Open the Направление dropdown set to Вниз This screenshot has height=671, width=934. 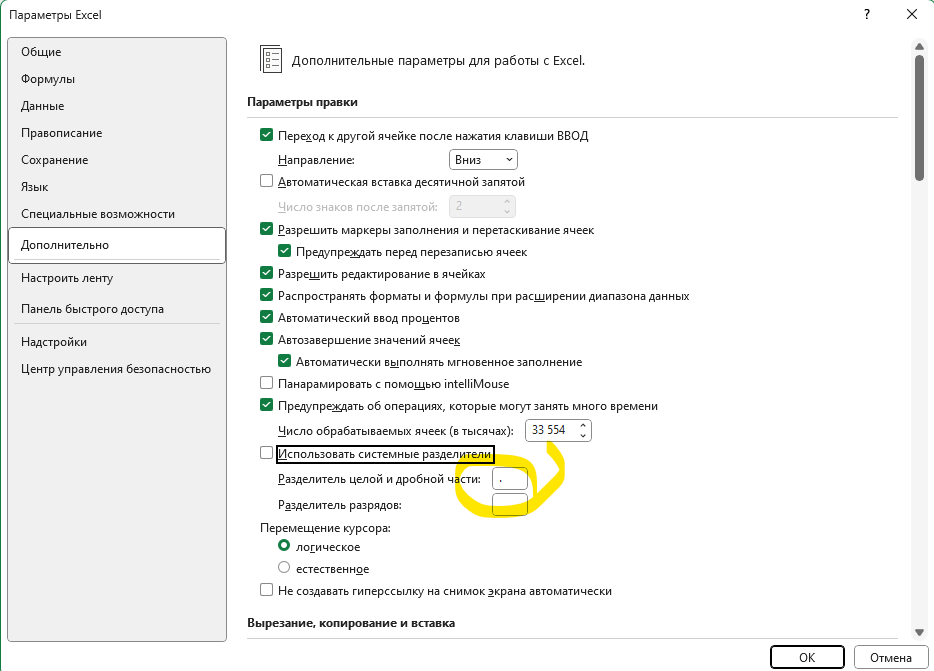483,160
